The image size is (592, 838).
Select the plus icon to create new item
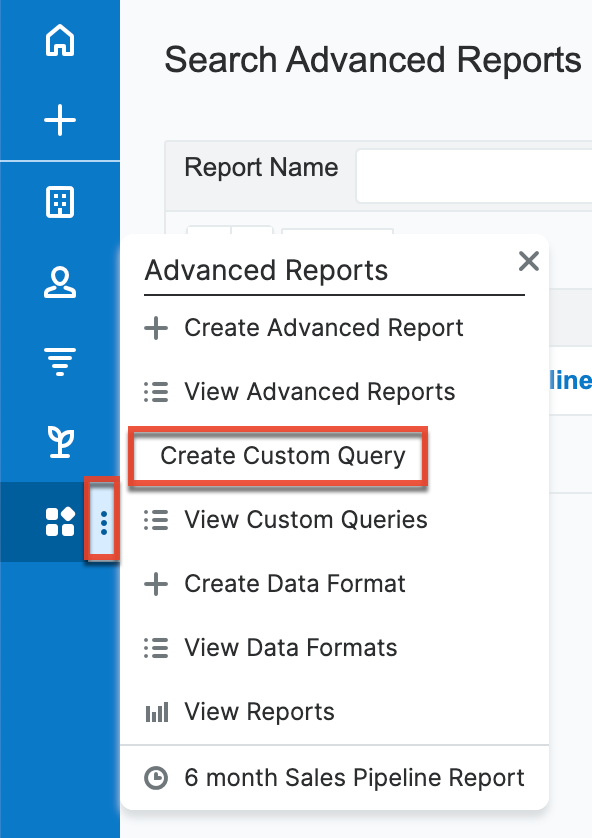click(x=60, y=119)
